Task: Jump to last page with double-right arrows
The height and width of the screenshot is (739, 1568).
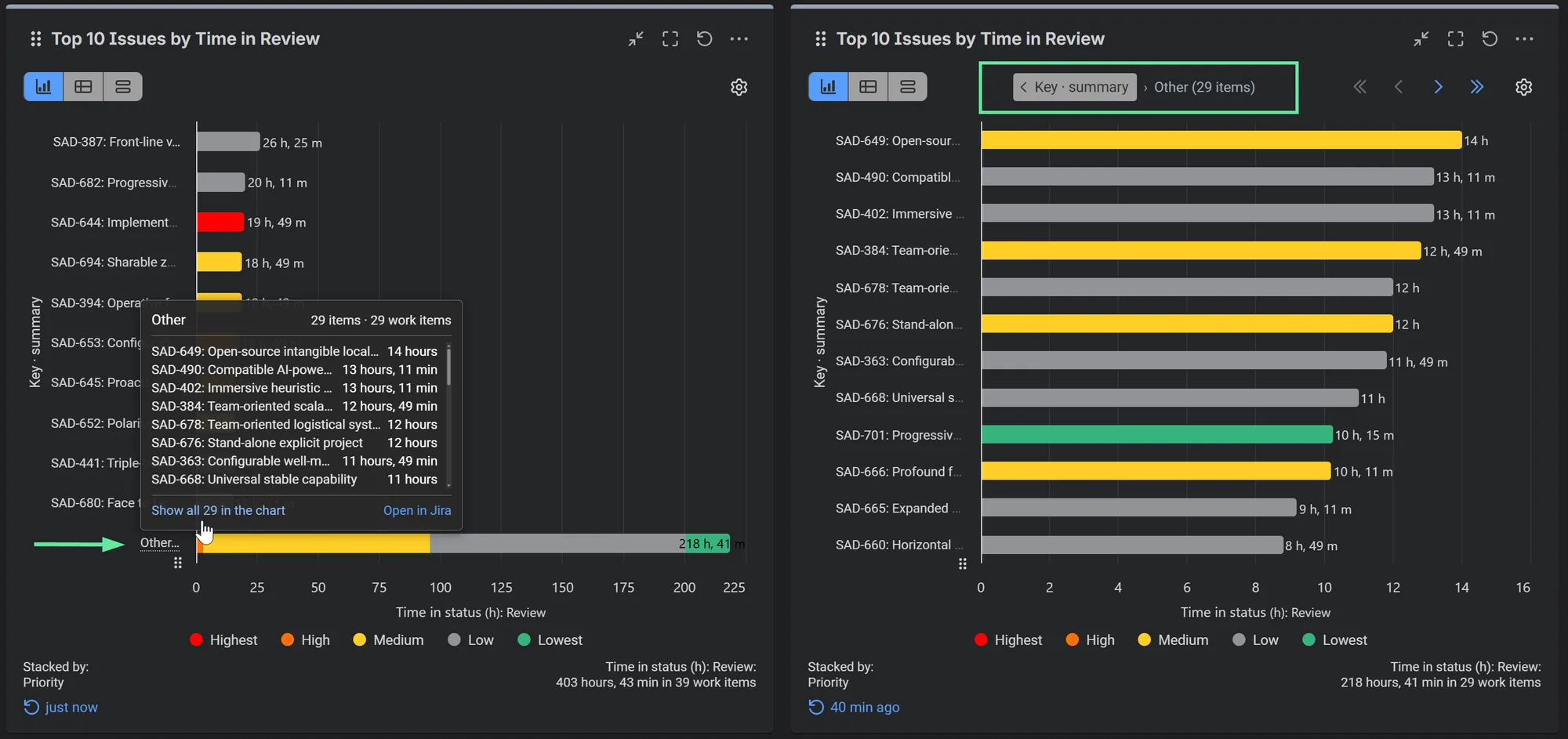Action: 1477,87
